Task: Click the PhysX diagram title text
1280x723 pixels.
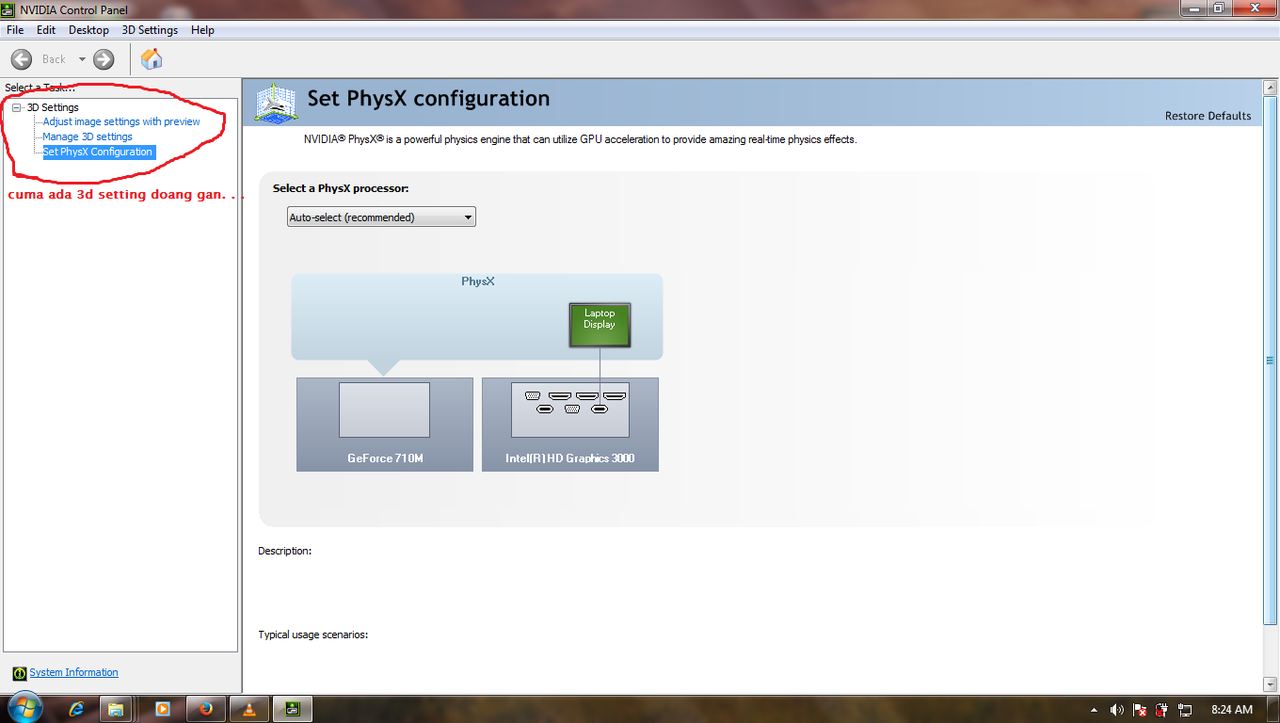Action: click(x=478, y=282)
